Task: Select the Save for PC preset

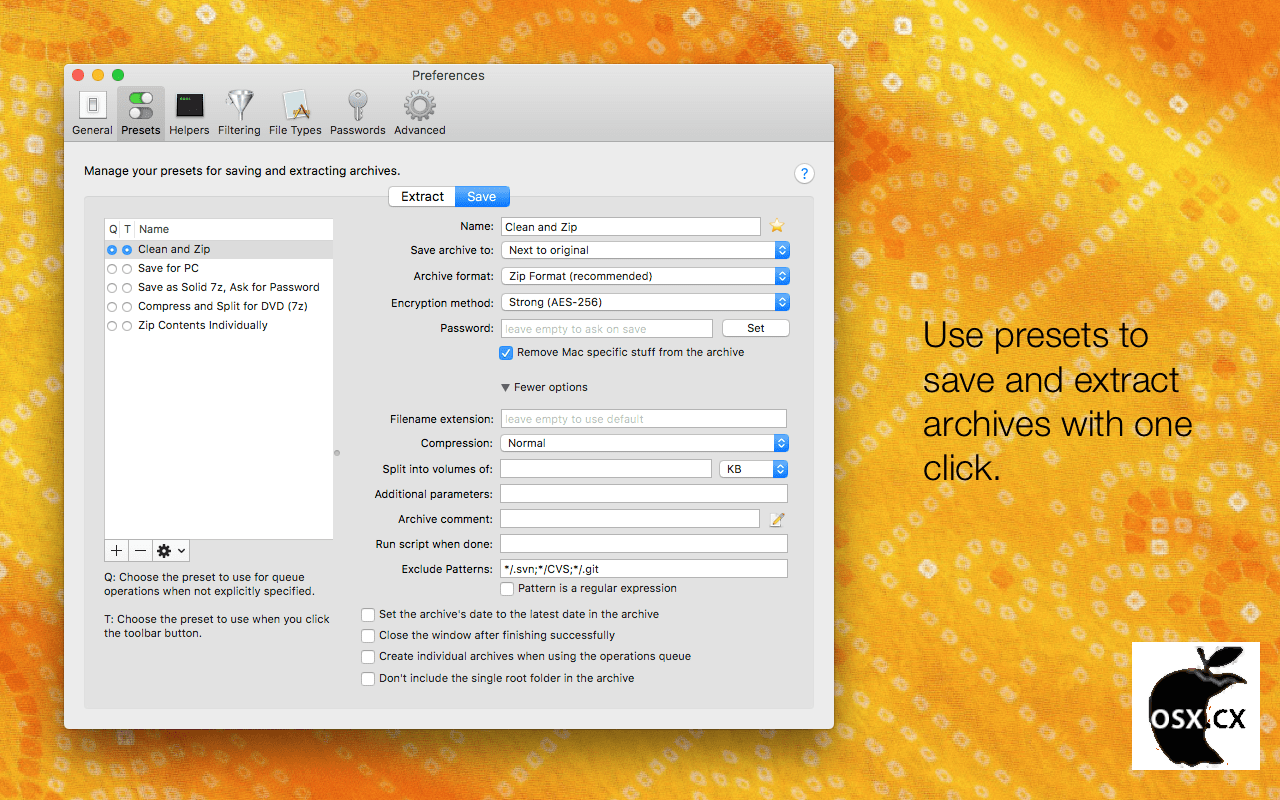Action: click(219, 269)
